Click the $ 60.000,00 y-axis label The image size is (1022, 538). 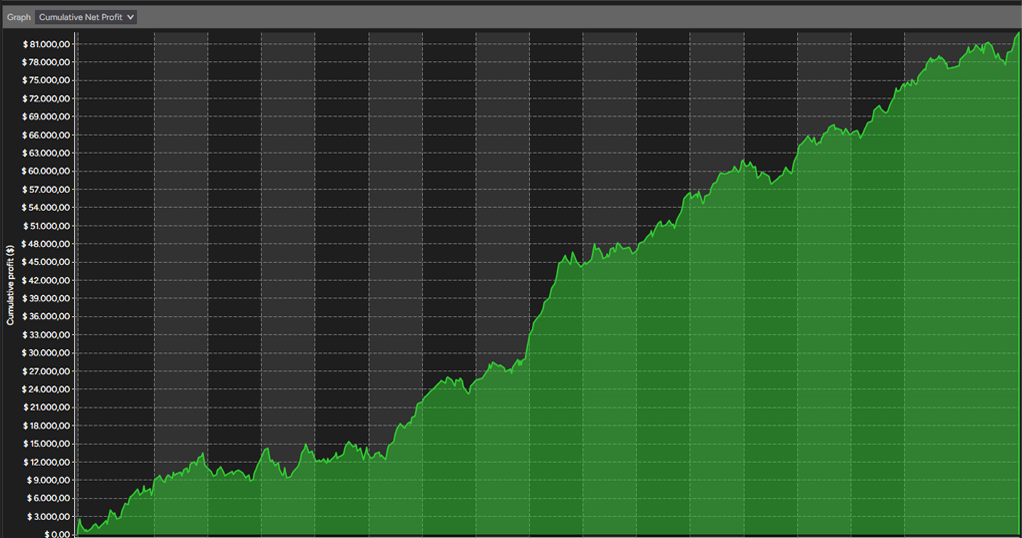click(x=46, y=172)
